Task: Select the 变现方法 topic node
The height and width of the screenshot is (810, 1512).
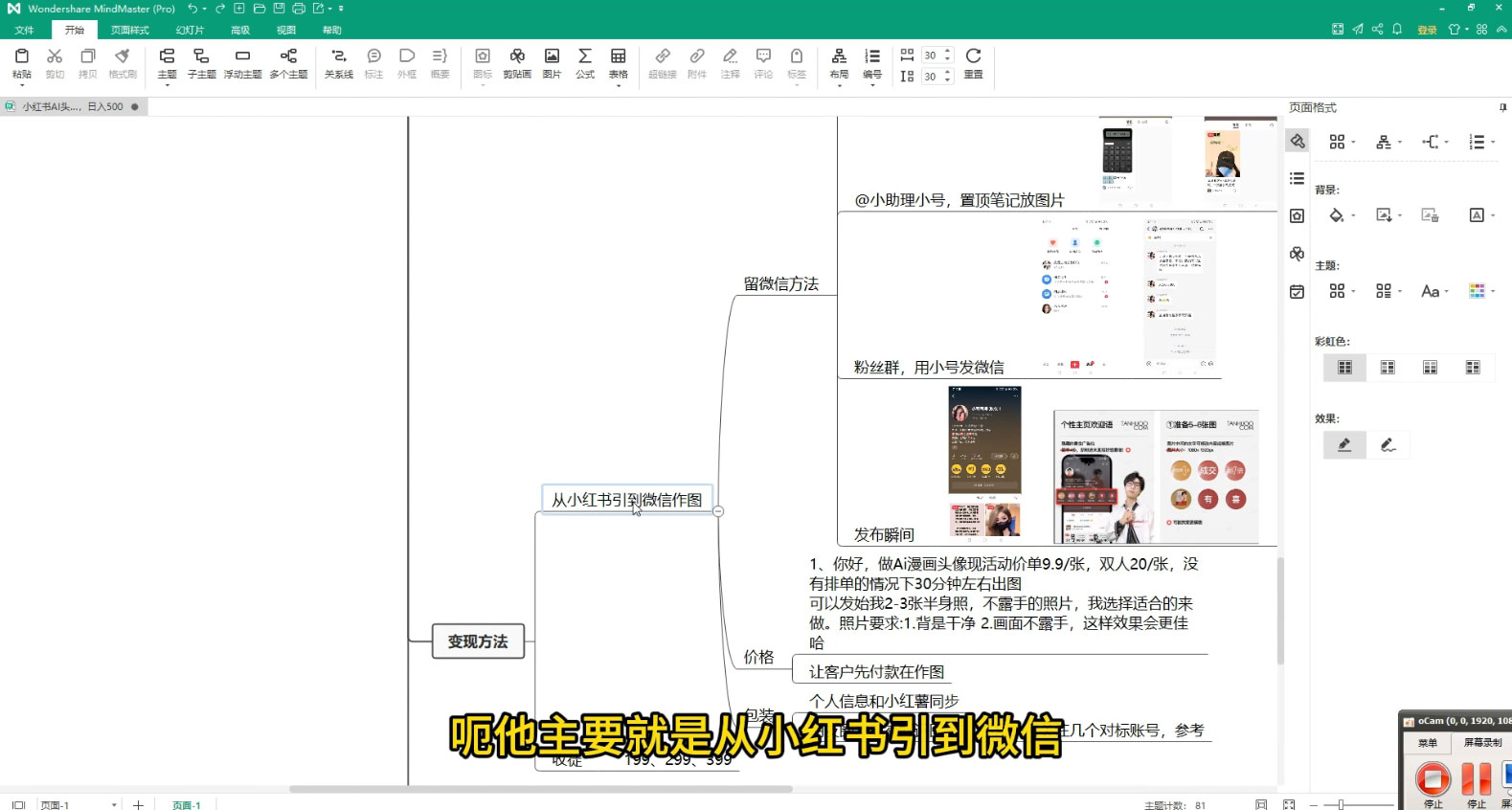Action: pyautogui.click(x=478, y=641)
